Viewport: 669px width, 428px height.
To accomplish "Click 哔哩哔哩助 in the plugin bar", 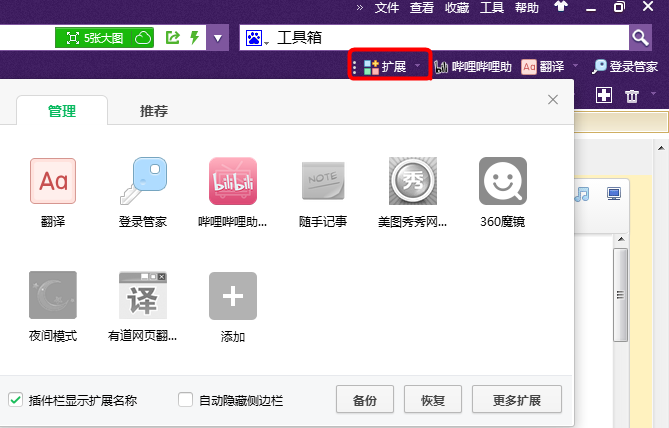I will pos(473,67).
